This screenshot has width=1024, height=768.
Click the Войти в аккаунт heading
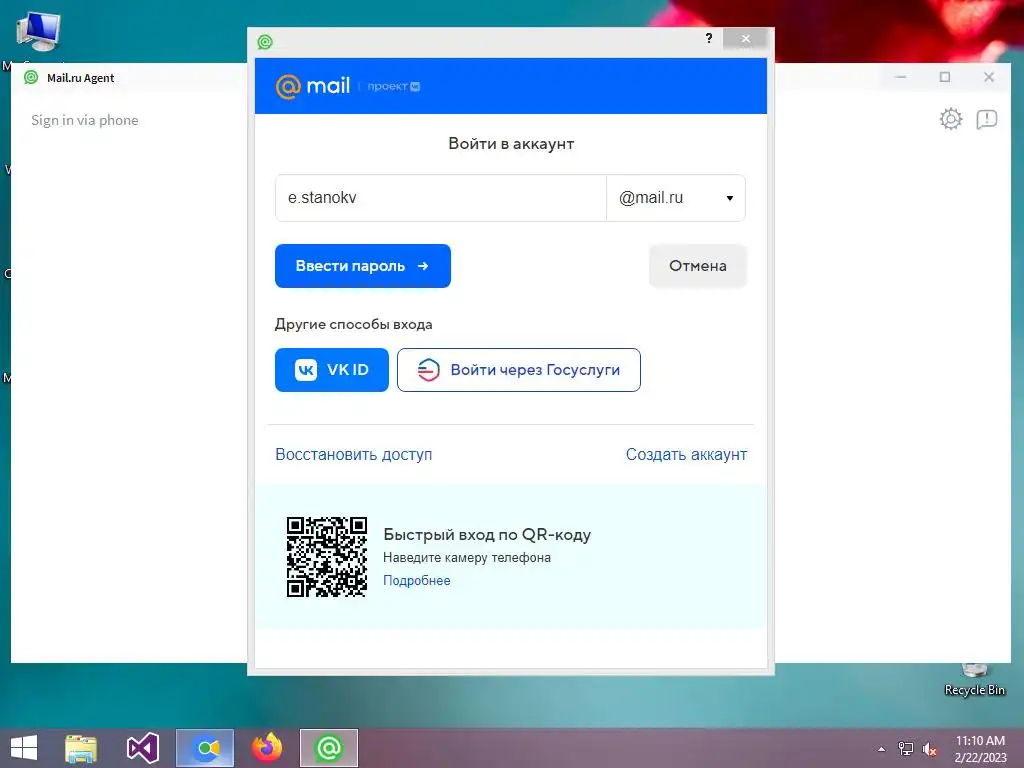pyautogui.click(x=511, y=144)
